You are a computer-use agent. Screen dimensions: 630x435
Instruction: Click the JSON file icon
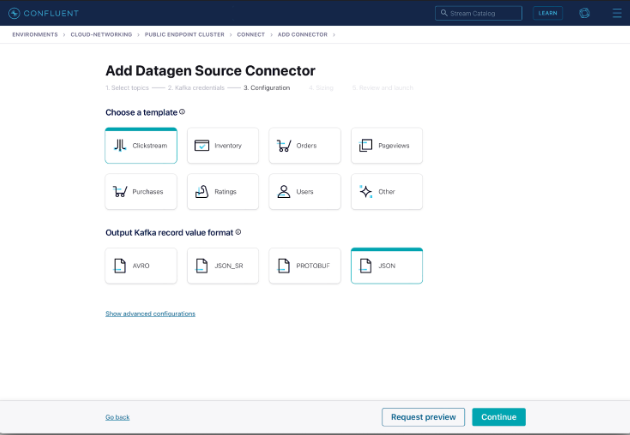366,265
